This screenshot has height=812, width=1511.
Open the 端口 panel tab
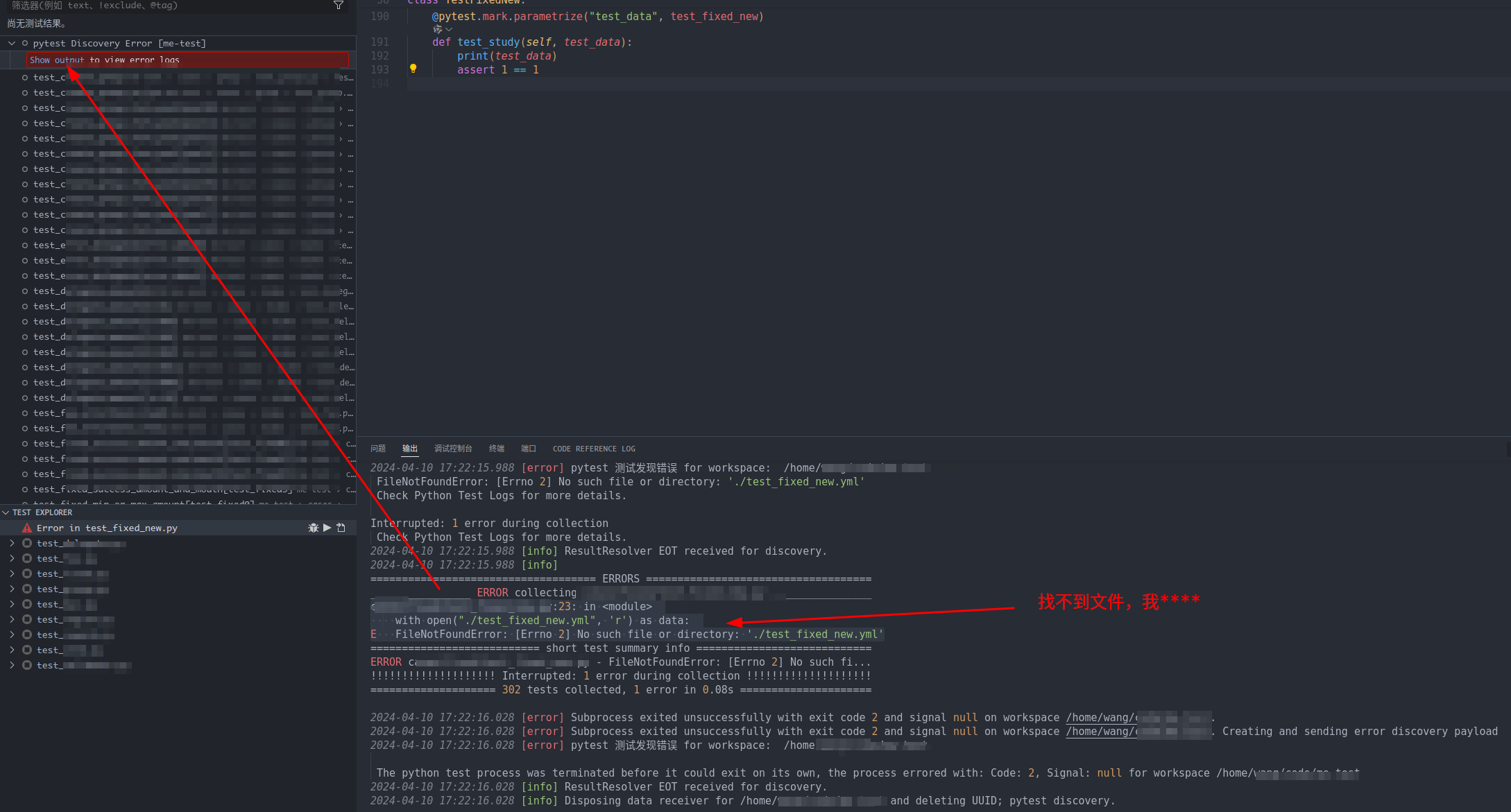(529, 449)
